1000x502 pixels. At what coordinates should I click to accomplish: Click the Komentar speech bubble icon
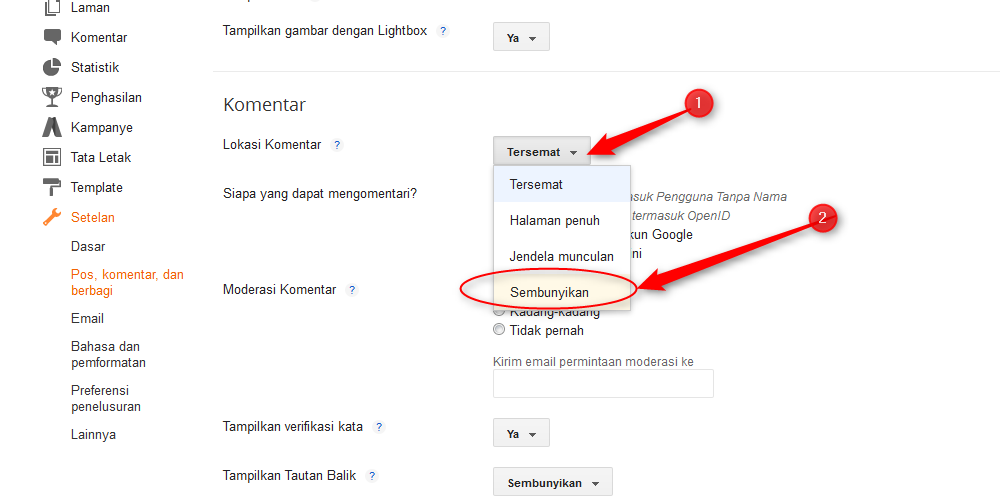click(52, 37)
